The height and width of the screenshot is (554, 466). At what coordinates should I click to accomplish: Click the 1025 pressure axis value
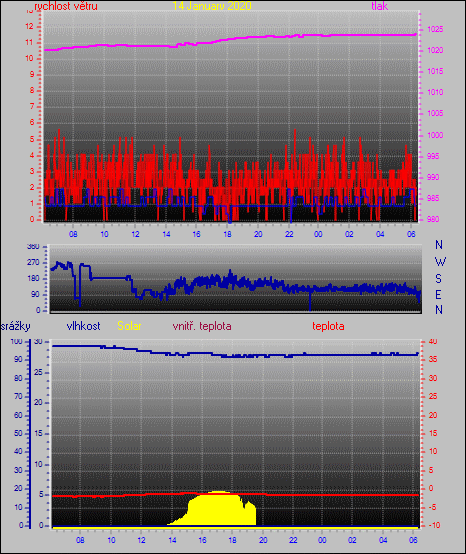point(435,29)
